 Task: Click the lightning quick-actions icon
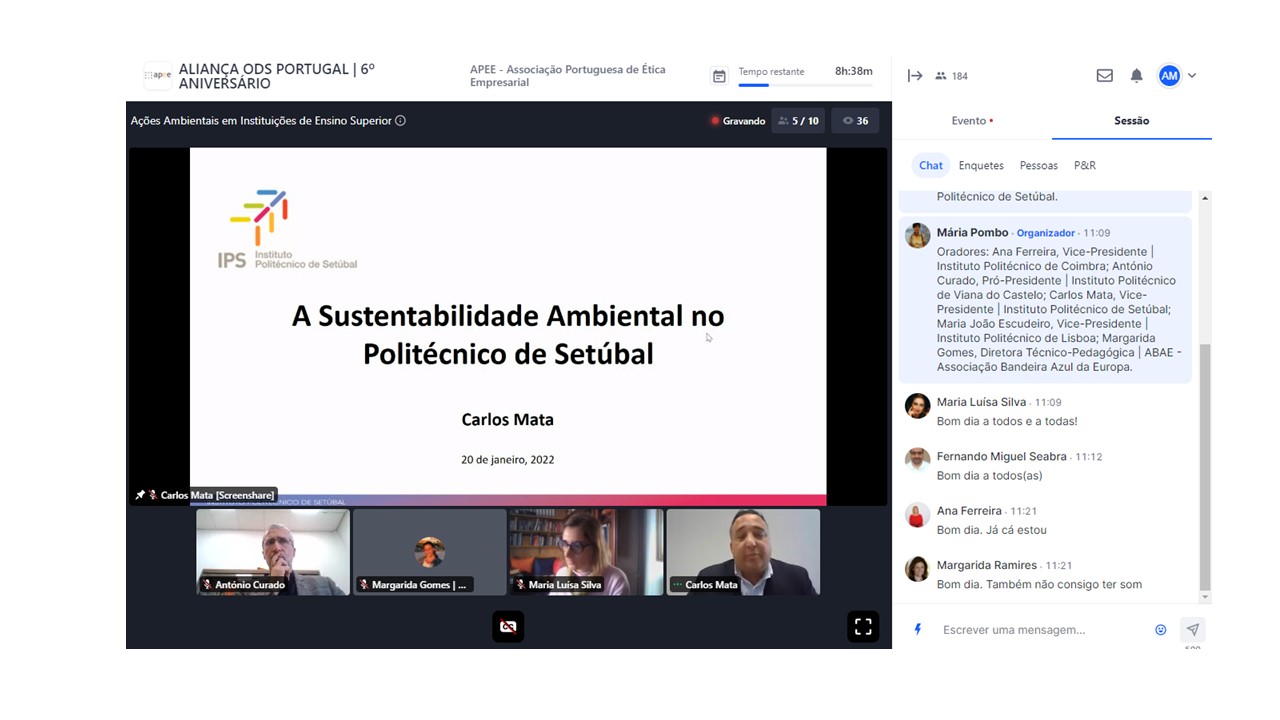tap(918, 630)
